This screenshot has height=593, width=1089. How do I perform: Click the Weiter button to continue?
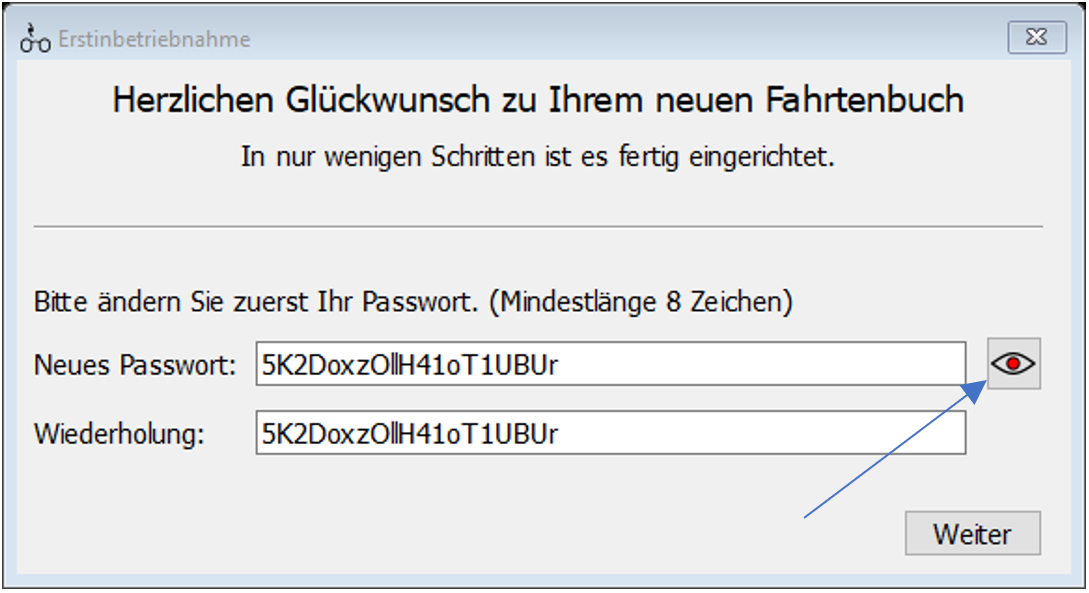[x=972, y=533]
